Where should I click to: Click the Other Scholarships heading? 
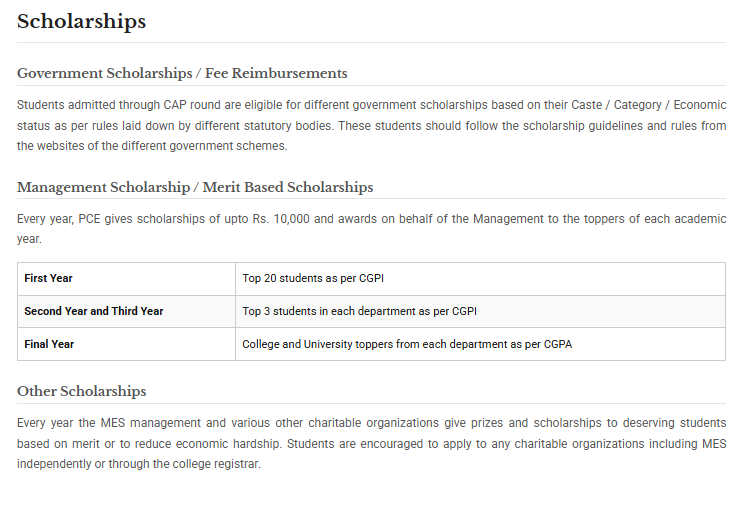[x=81, y=391]
